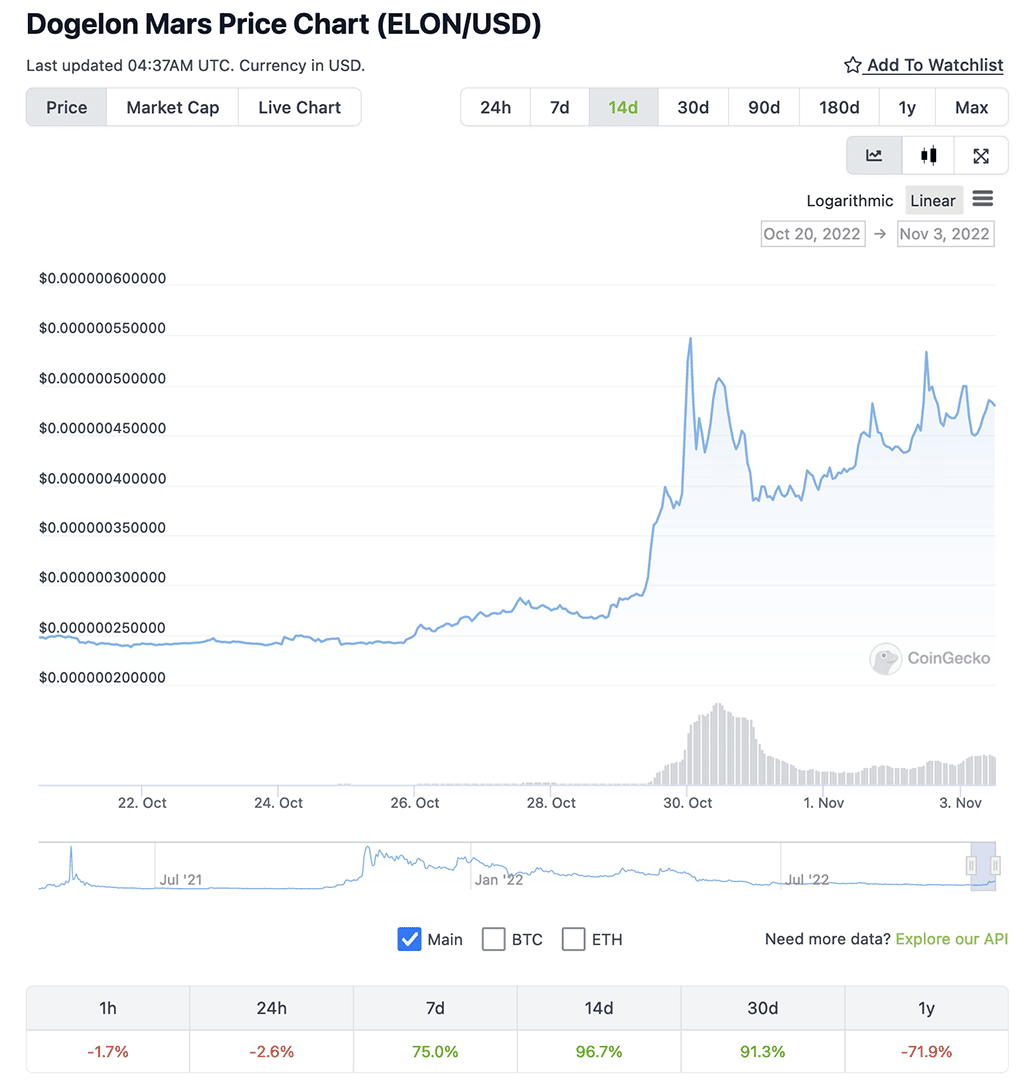The image size is (1024, 1085).
Task: Click the -2.6% 24h change value
Action: click(271, 1052)
